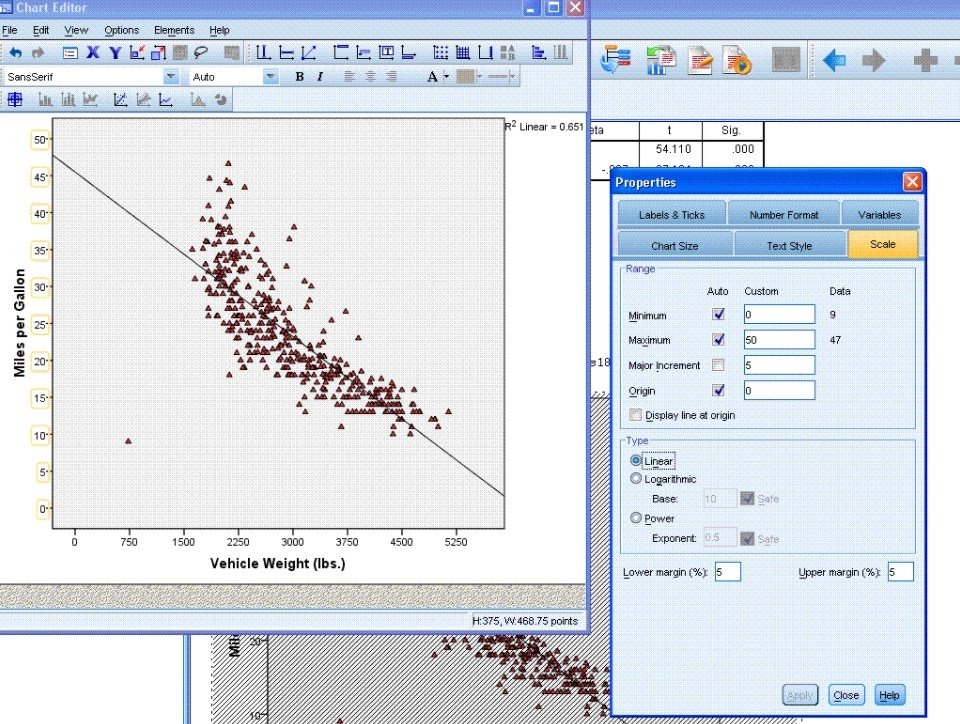Click the blue X axis icon
Screen dimensions: 960x724
[93, 53]
